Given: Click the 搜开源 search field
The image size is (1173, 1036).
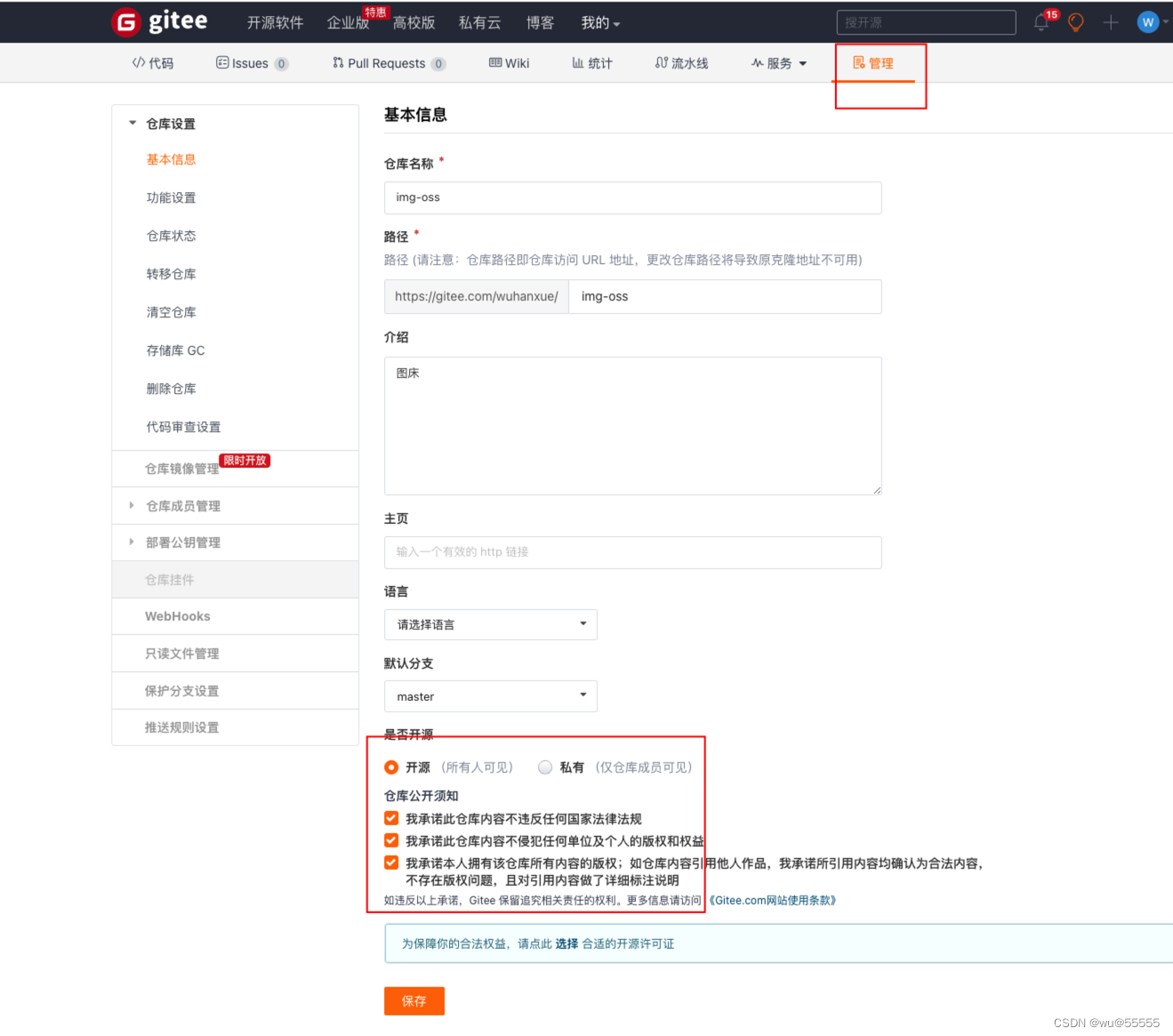Looking at the screenshot, I should pyautogui.click(x=926, y=22).
